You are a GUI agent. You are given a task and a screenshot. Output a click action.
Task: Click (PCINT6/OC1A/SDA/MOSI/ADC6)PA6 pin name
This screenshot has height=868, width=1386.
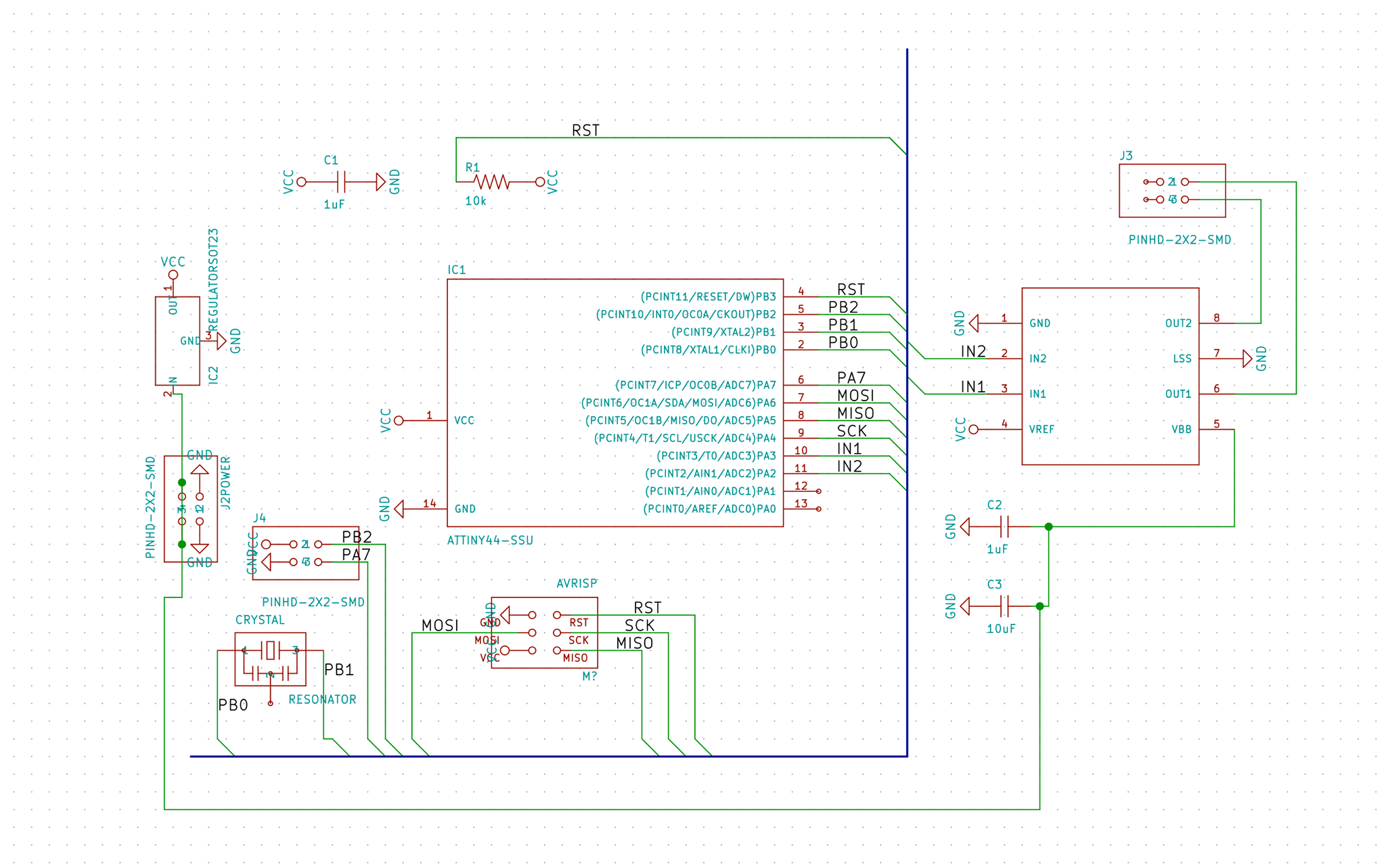click(679, 403)
